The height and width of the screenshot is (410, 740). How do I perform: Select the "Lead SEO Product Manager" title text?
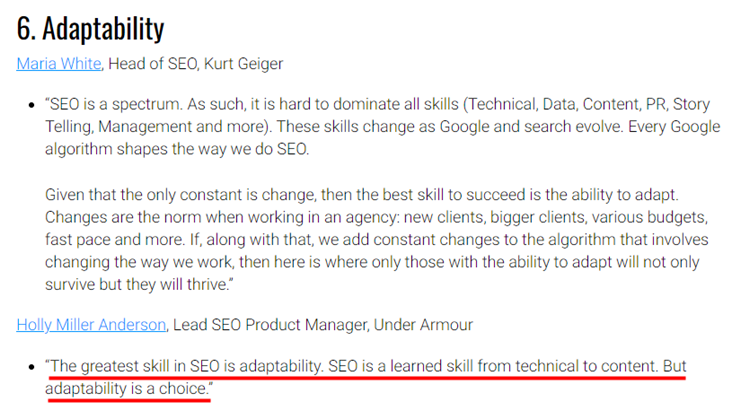click(x=270, y=325)
